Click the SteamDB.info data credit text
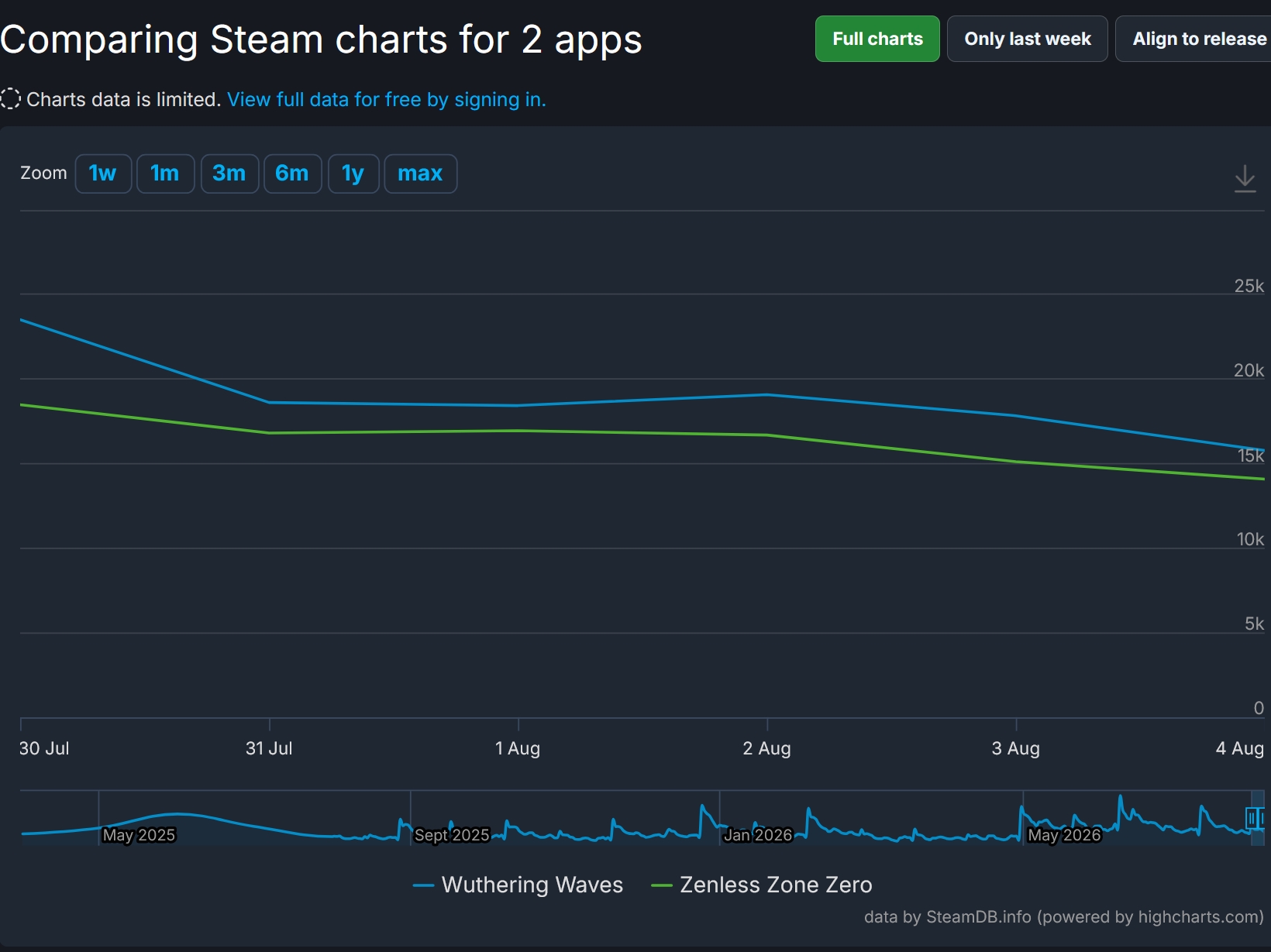Viewport: 1271px width, 952px height. pos(1063,917)
